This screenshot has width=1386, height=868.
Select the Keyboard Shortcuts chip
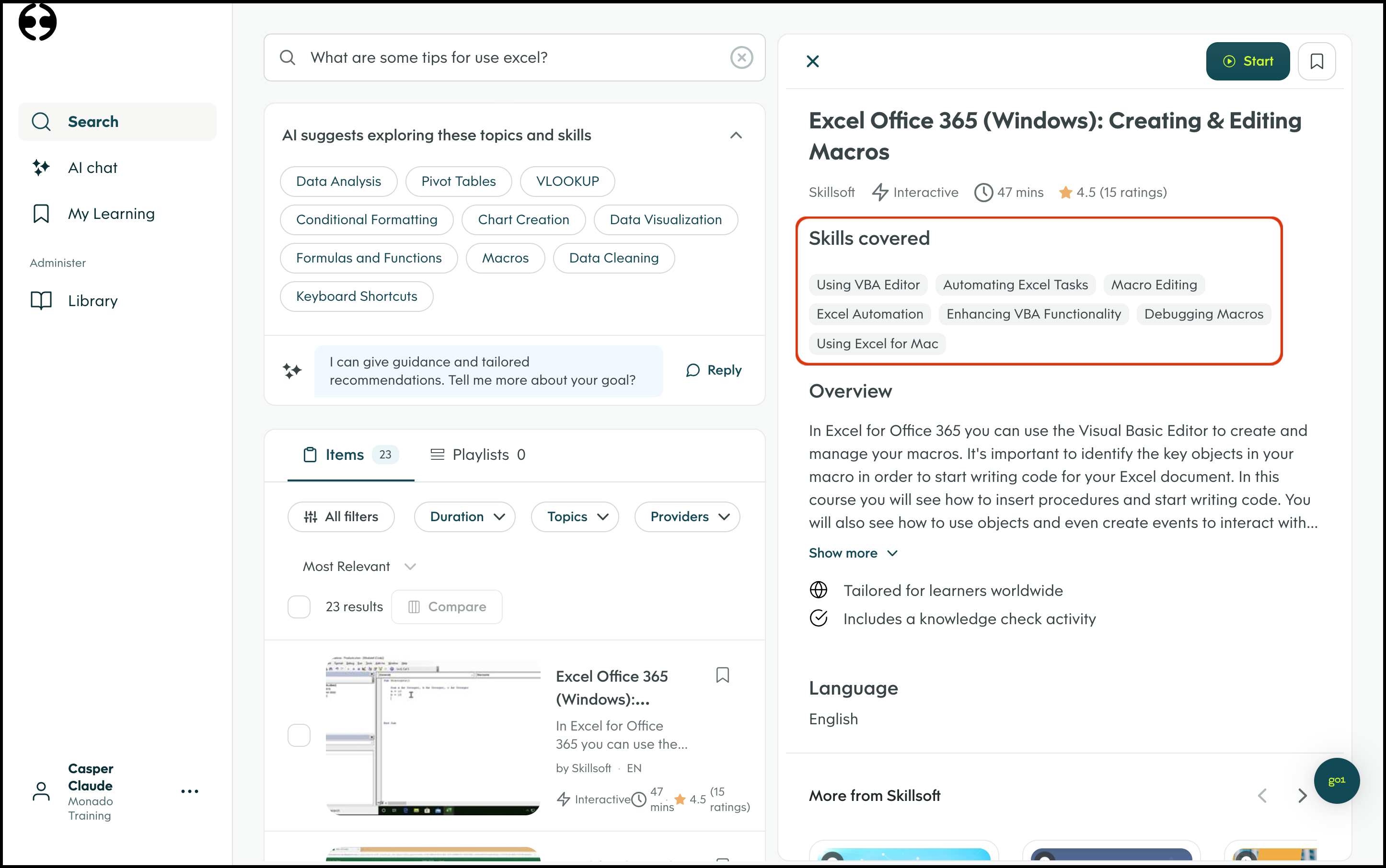[357, 296]
